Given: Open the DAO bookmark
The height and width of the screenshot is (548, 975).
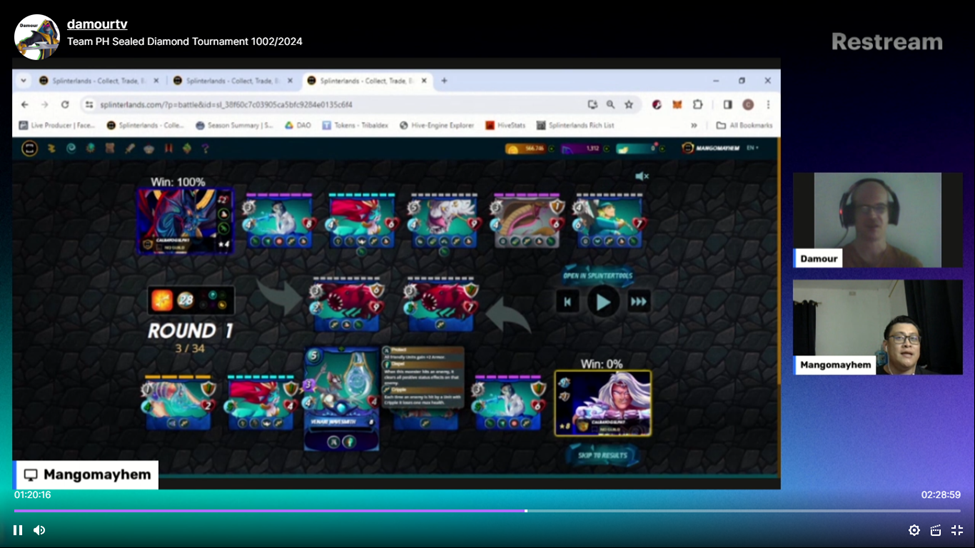Looking at the screenshot, I should click(x=298, y=125).
